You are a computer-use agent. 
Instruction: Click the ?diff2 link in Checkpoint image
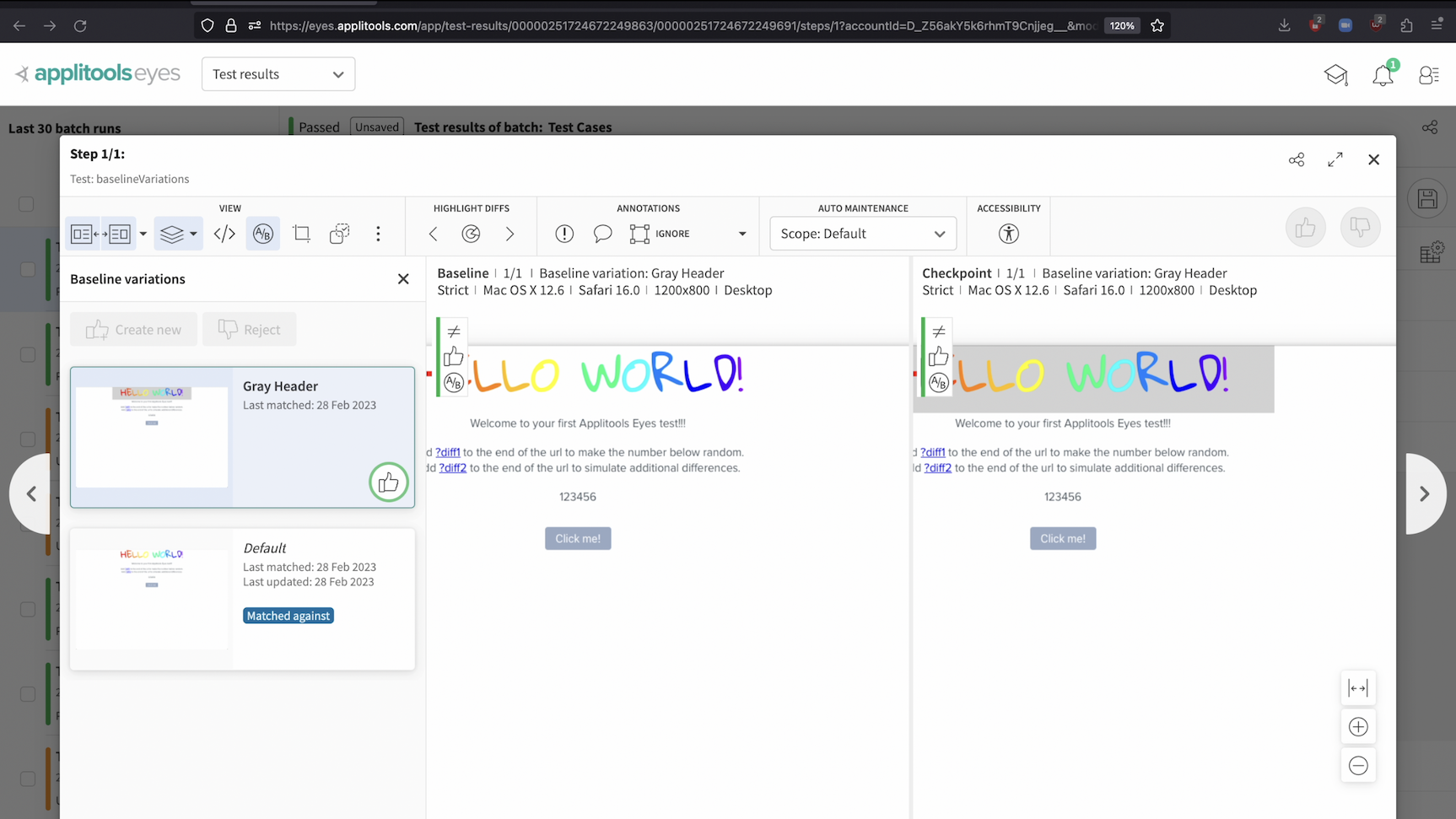click(x=938, y=468)
